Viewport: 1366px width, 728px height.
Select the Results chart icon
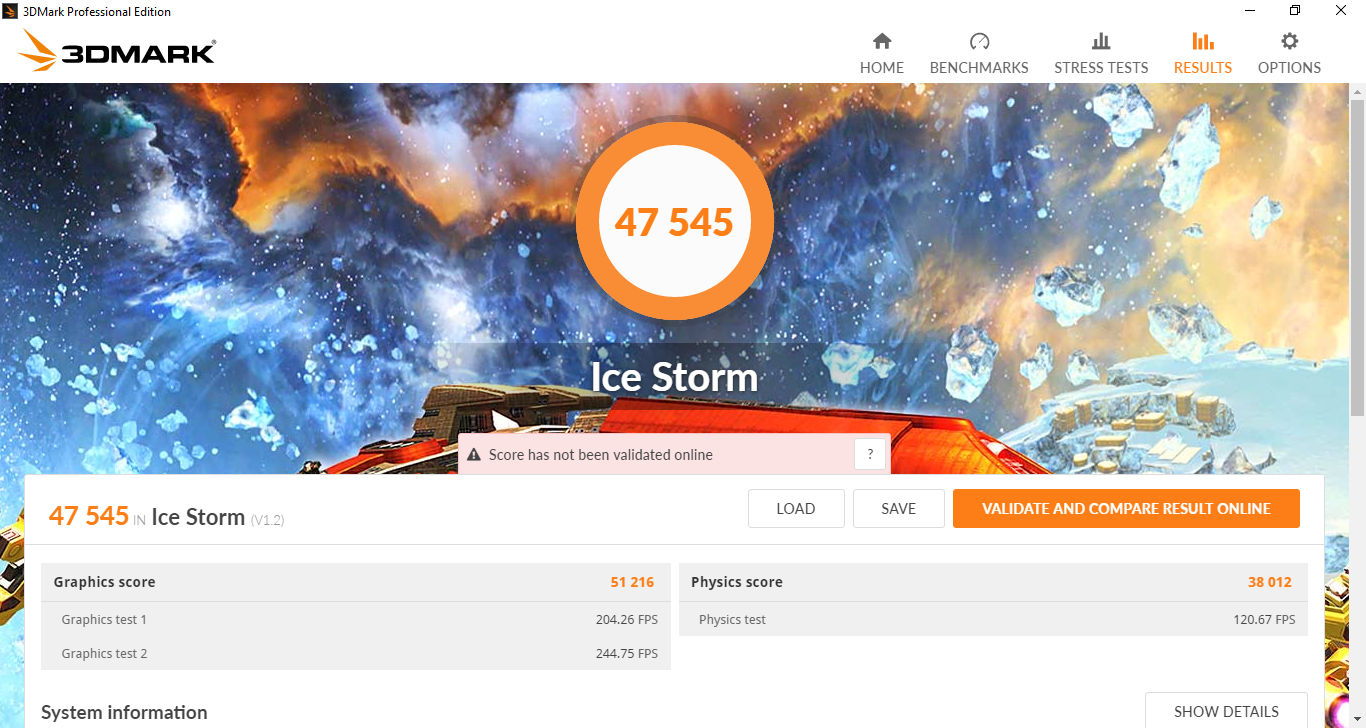point(1203,41)
